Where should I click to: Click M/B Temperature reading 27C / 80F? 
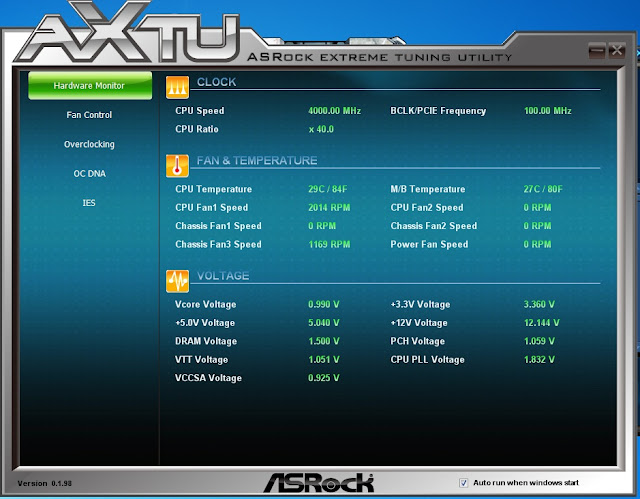click(543, 189)
